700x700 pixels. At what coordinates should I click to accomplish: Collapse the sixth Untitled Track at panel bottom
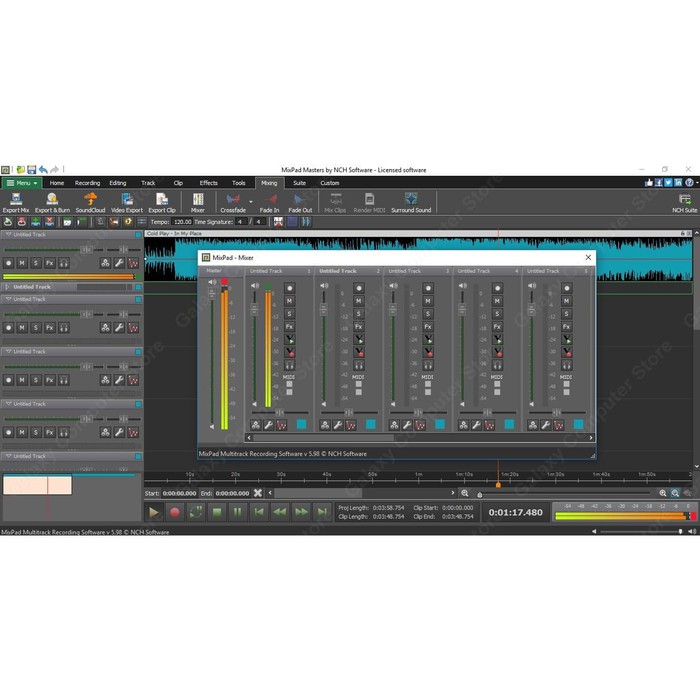tap(8, 456)
